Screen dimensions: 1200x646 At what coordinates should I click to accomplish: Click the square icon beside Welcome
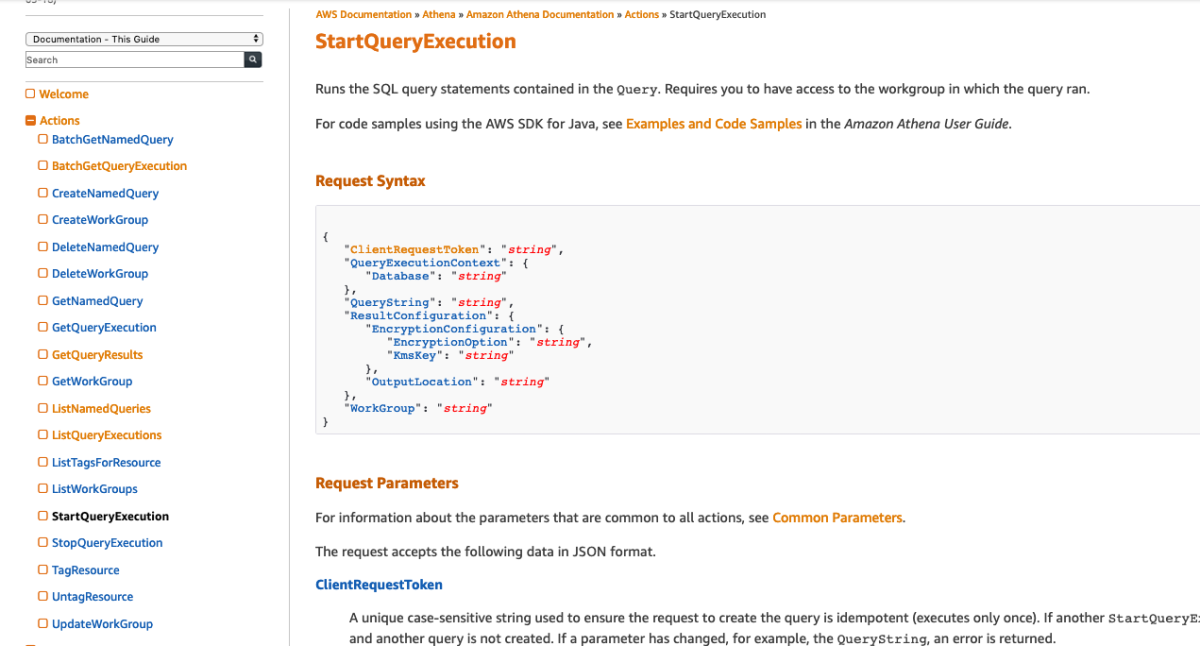pyautogui.click(x=30, y=94)
